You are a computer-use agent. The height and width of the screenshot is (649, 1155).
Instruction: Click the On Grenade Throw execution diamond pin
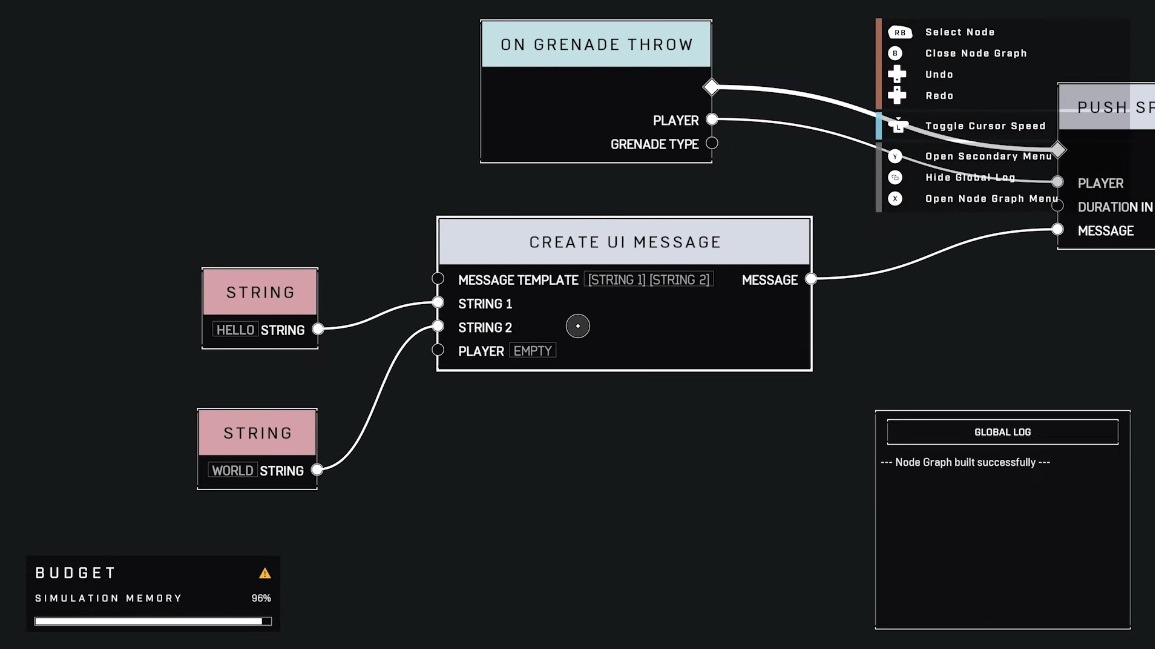711,87
